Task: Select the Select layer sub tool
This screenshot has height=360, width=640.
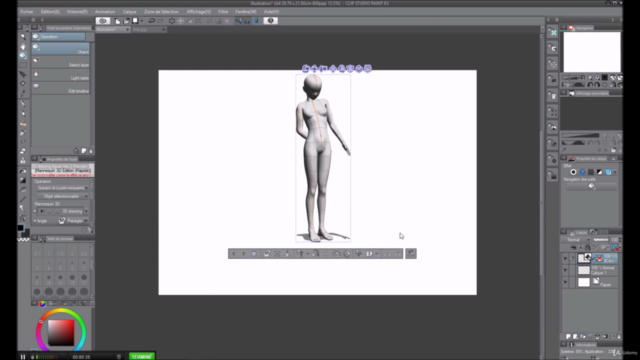Action: tap(60, 62)
